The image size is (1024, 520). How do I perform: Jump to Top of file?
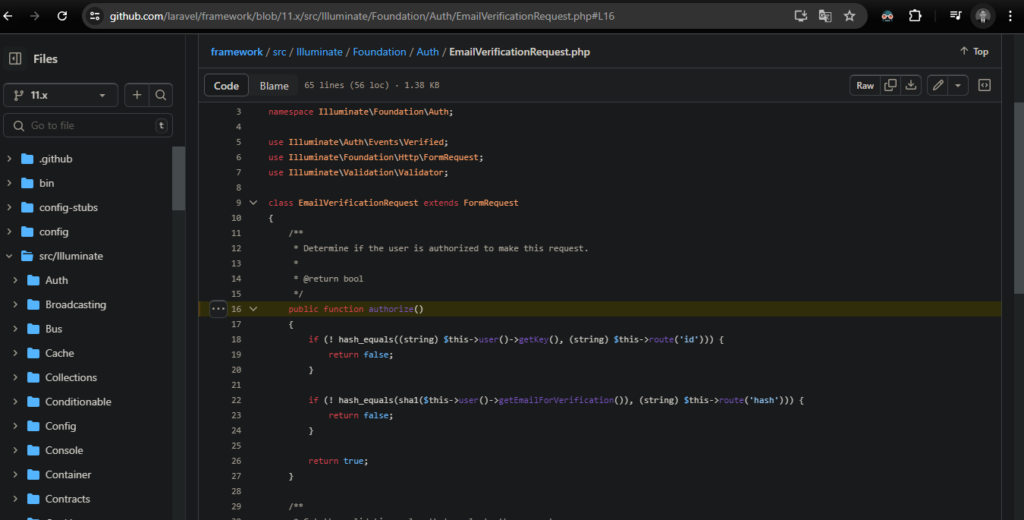(x=974, y=52)
